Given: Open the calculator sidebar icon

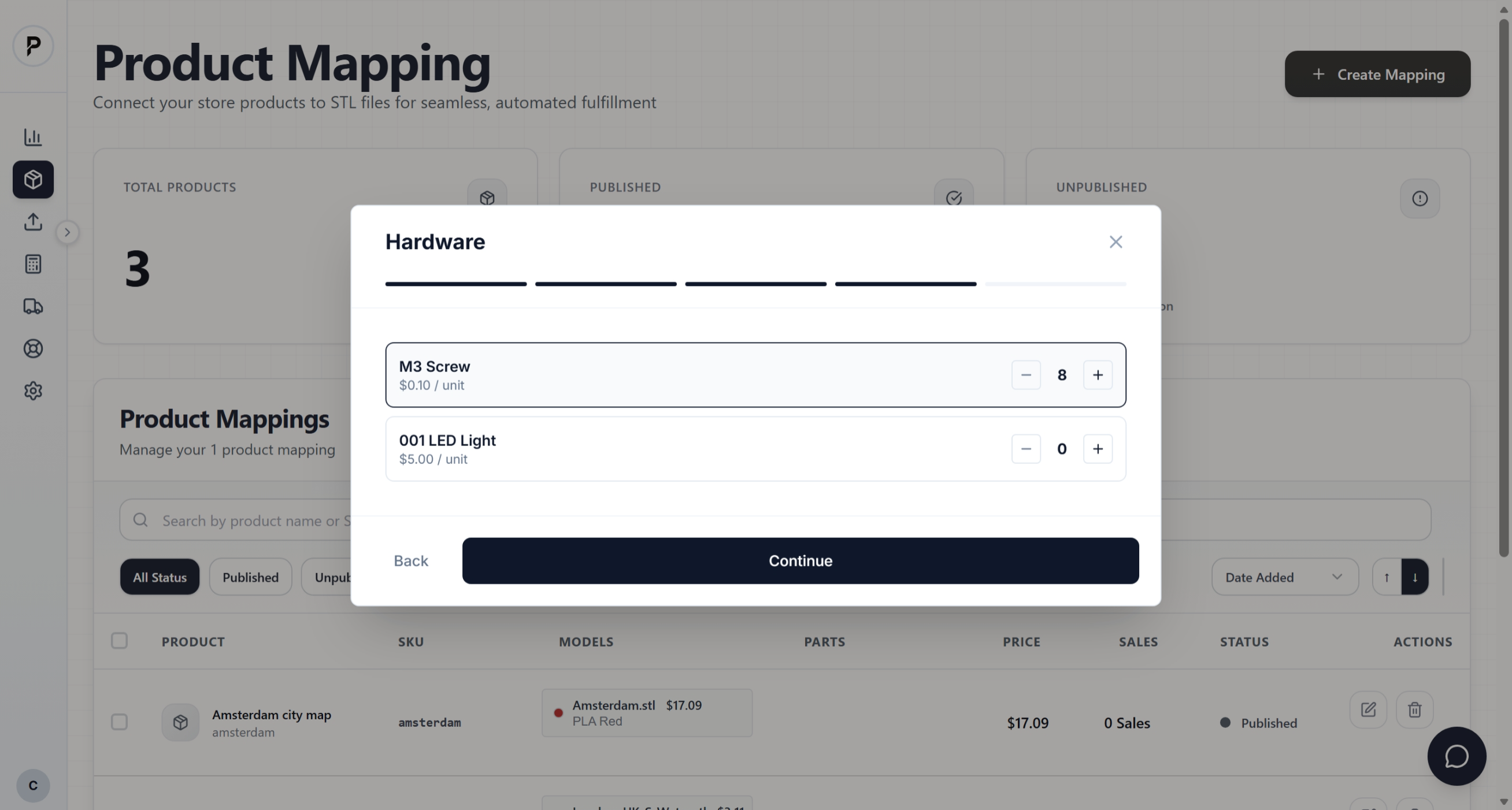Looking at the screenshot, I should point(33,264).
